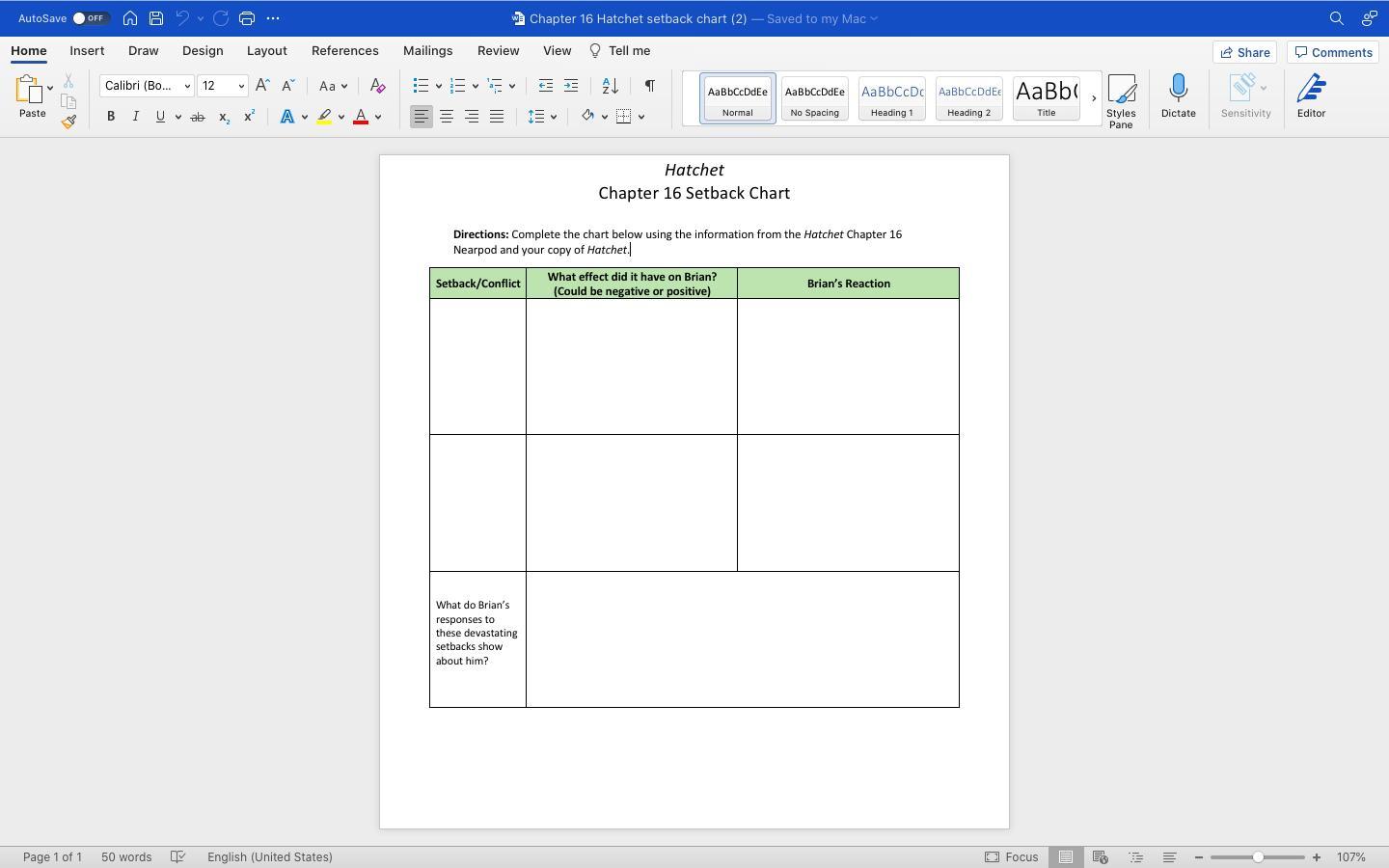Print the document using the printer icon
Image resolution: width=1389 pixels, height=868 pixels.
click(x=247, y=18)
